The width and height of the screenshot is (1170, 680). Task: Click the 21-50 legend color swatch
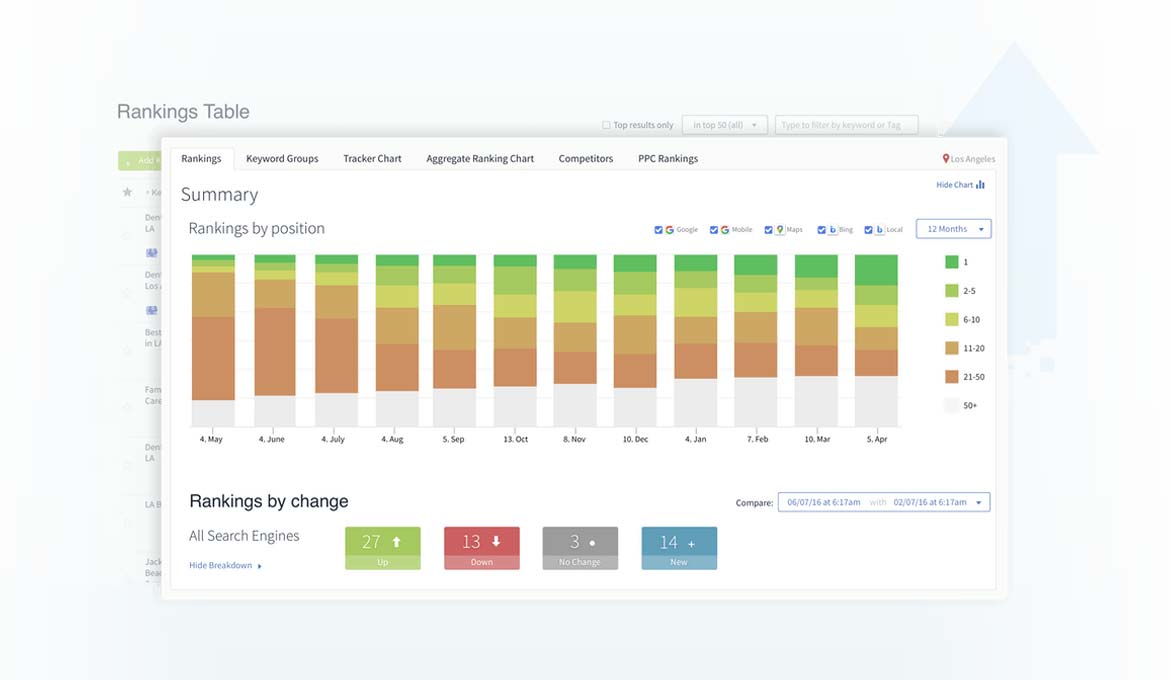[x=952, y=377]
